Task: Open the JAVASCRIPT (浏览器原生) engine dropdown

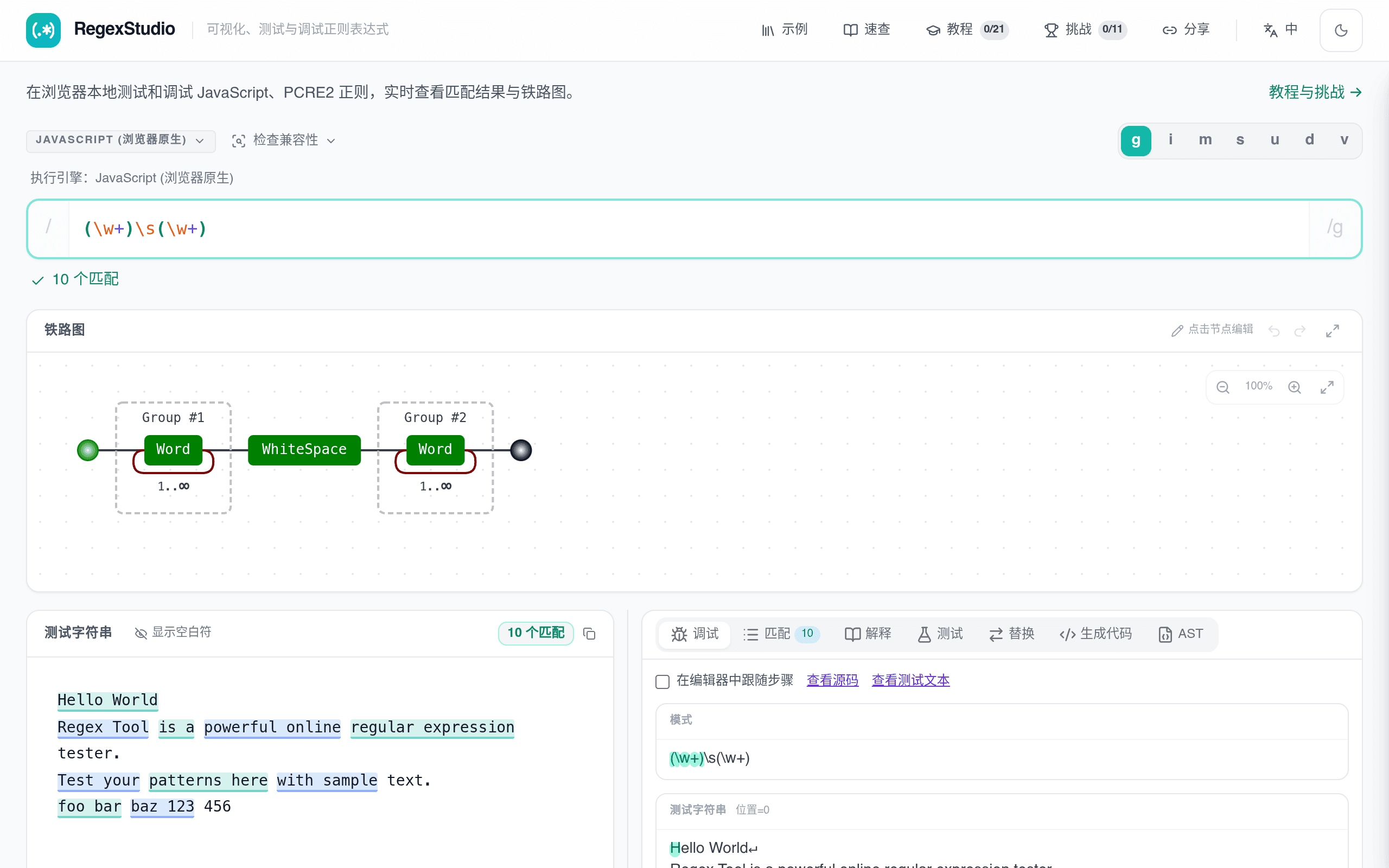Action: pyautogui.click(x=120, y=141)
